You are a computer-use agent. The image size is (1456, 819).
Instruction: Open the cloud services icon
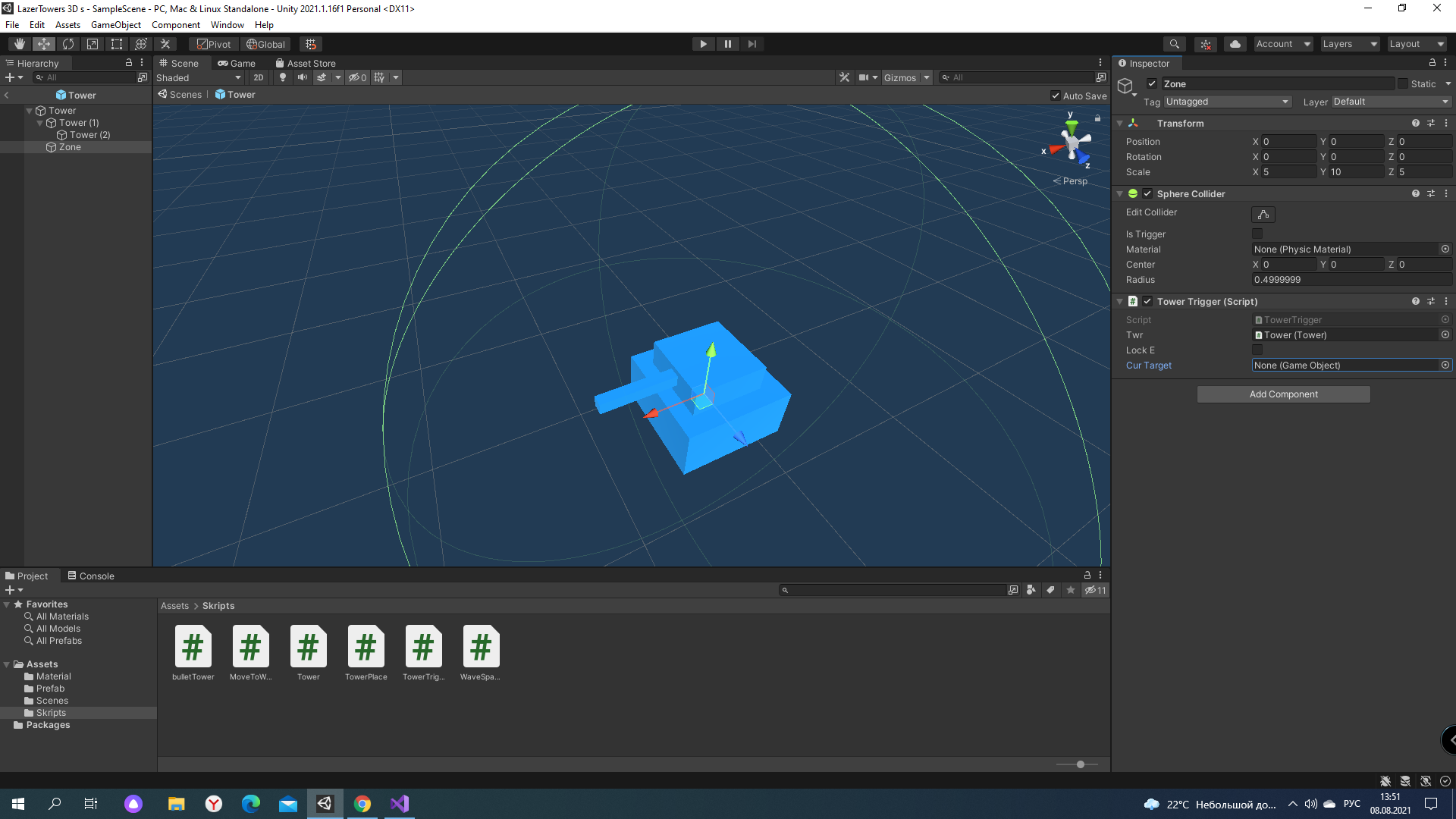tap(1235, 44)
